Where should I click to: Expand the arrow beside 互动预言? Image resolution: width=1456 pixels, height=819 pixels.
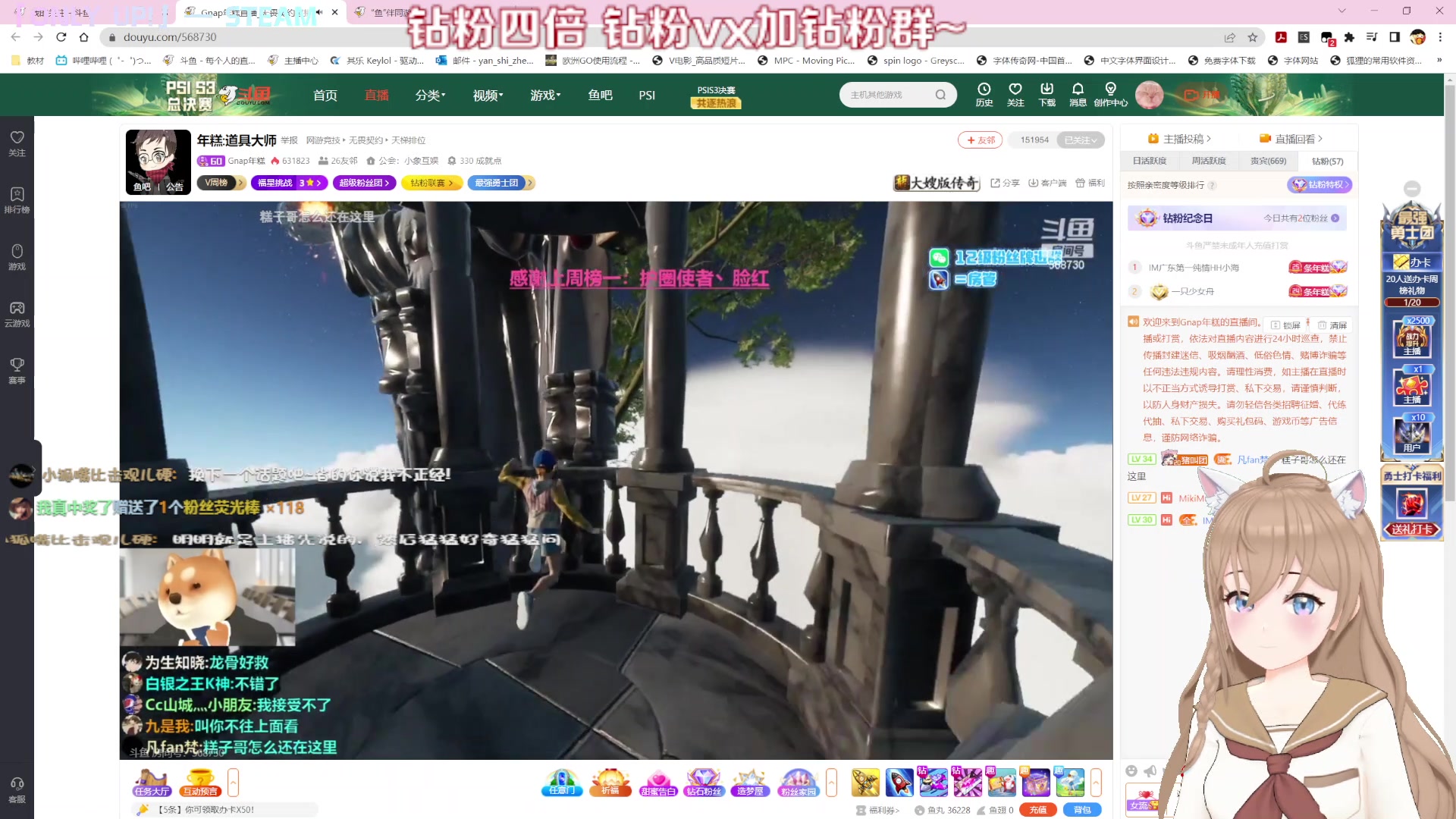(x=233, y=783)
